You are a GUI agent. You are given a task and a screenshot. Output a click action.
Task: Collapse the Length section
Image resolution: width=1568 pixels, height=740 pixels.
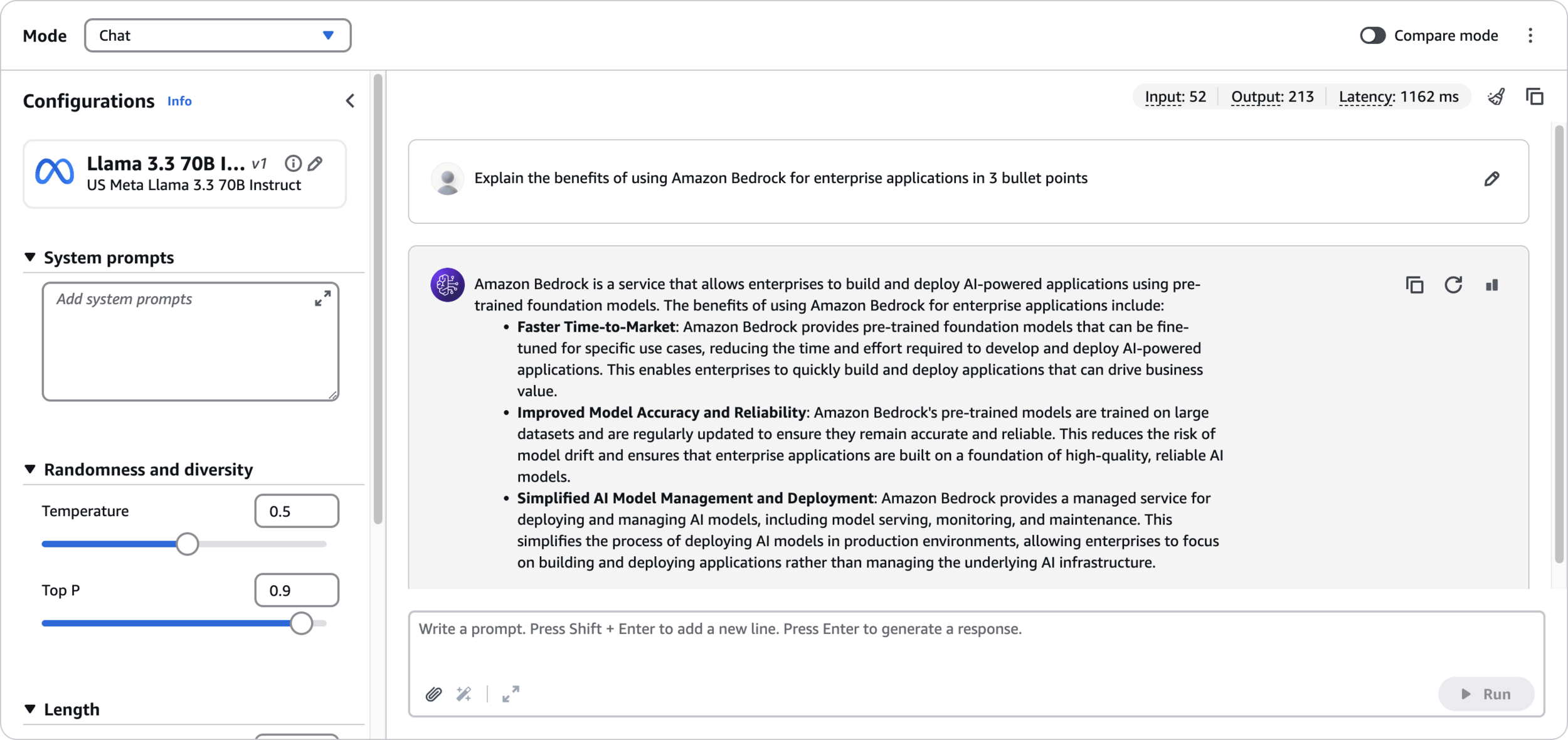pos(30,709)
